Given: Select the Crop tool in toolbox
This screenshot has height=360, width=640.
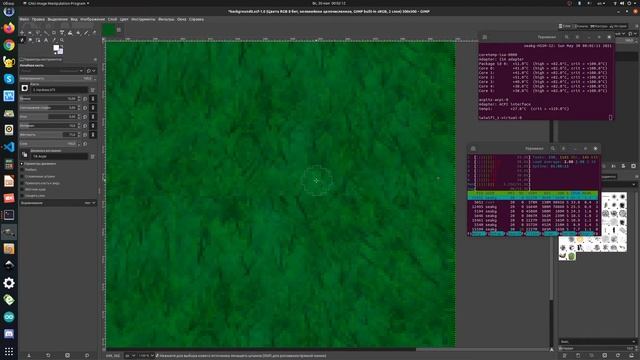Looking at the screenshot, I should coord(54,32).
